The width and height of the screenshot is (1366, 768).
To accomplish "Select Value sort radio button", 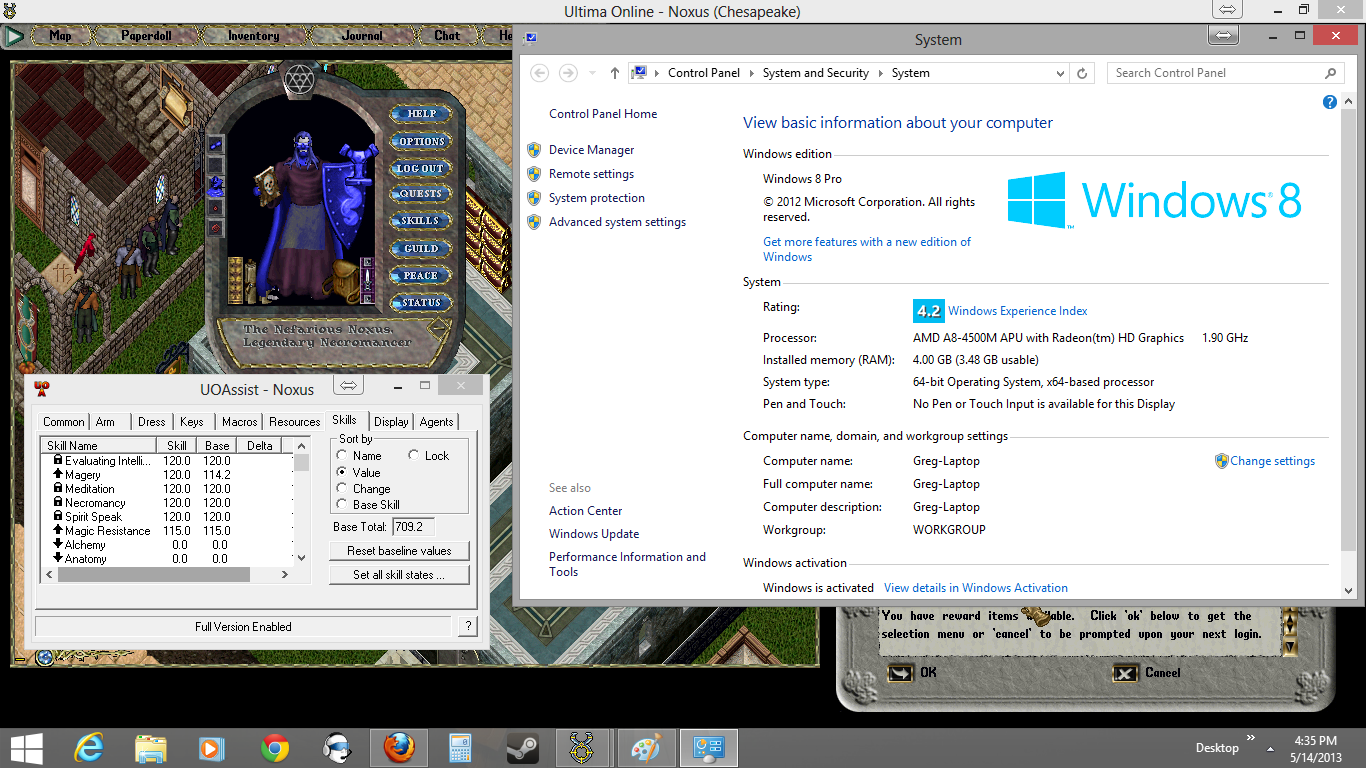I will coord(342,472).
